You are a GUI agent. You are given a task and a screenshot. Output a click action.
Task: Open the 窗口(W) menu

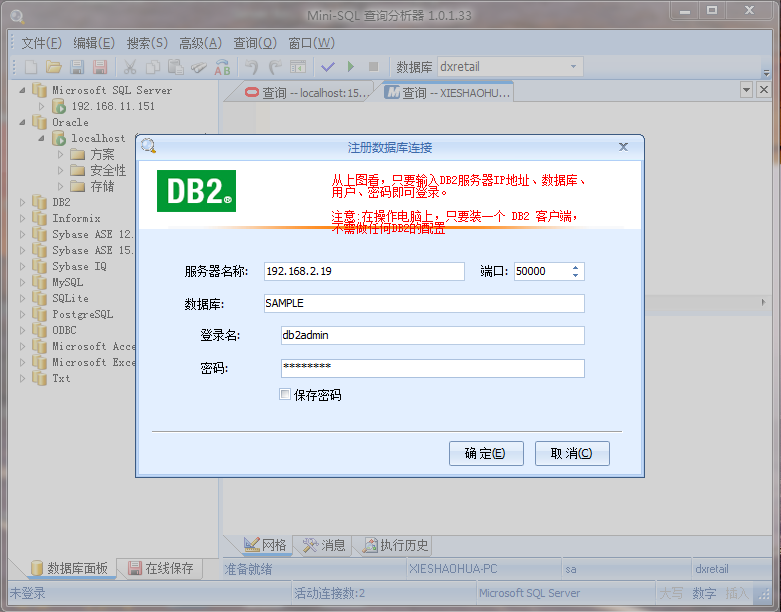311,43
